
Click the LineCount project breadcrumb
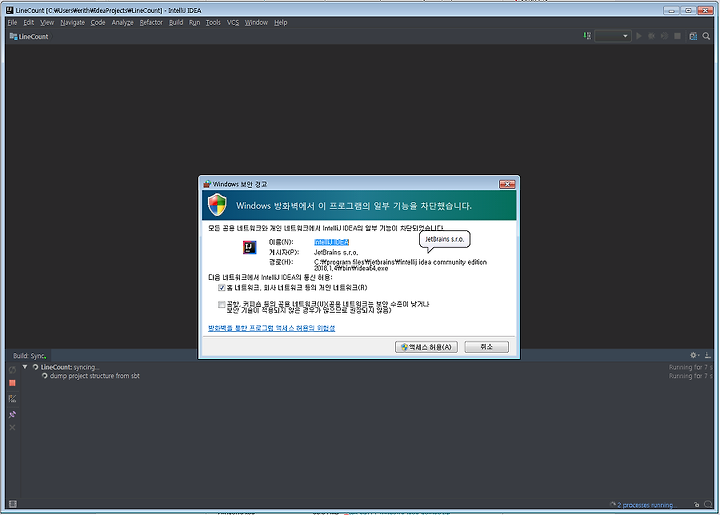pyautogui.click(x=29, y=36)
